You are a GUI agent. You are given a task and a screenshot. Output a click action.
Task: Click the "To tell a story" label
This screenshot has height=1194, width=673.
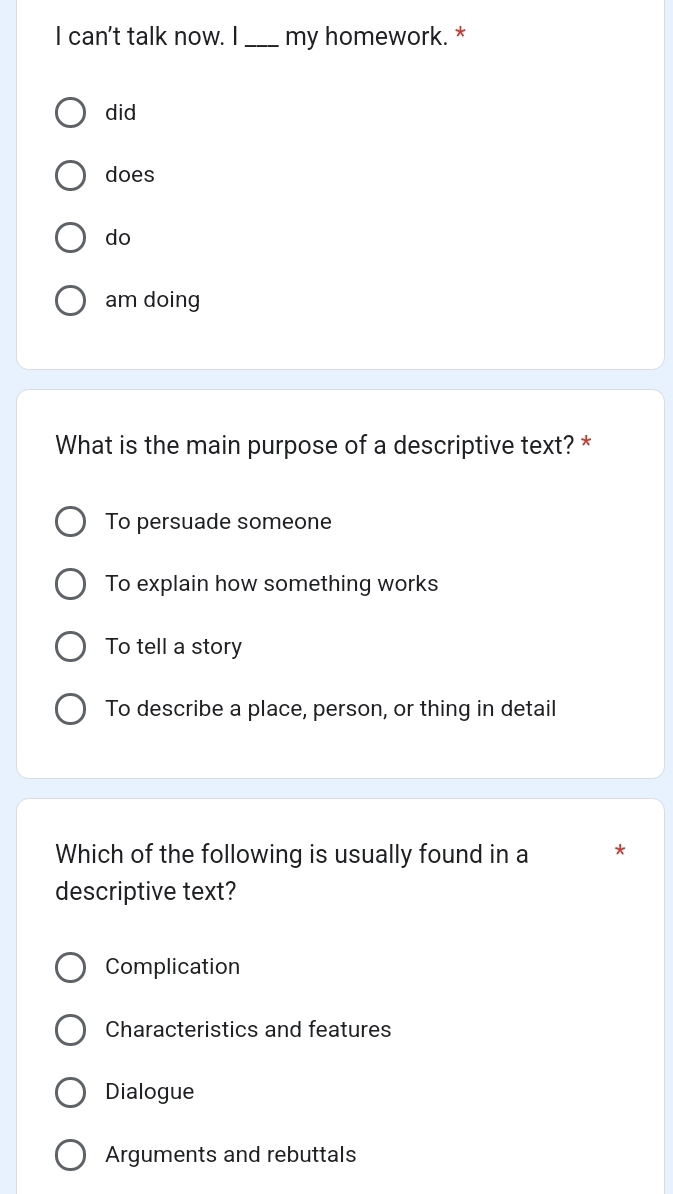click(174, 647)
